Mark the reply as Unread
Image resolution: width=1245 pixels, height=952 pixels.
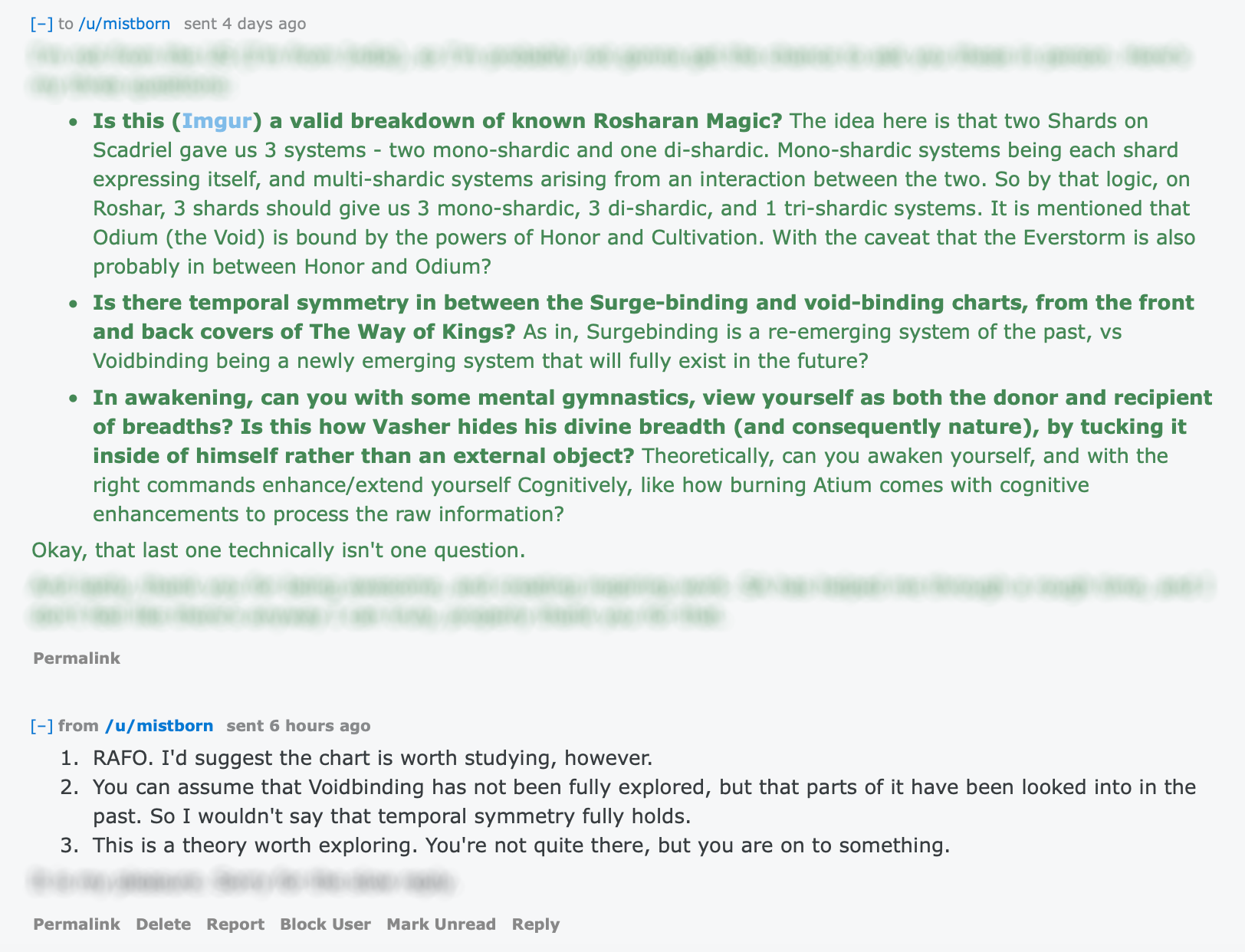[x=441, y=924]
